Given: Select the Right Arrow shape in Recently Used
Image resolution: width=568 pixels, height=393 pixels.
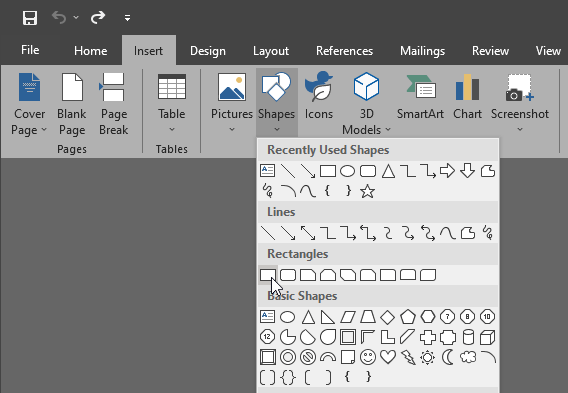Looking at the screenshot, I should tap(447, 171).
